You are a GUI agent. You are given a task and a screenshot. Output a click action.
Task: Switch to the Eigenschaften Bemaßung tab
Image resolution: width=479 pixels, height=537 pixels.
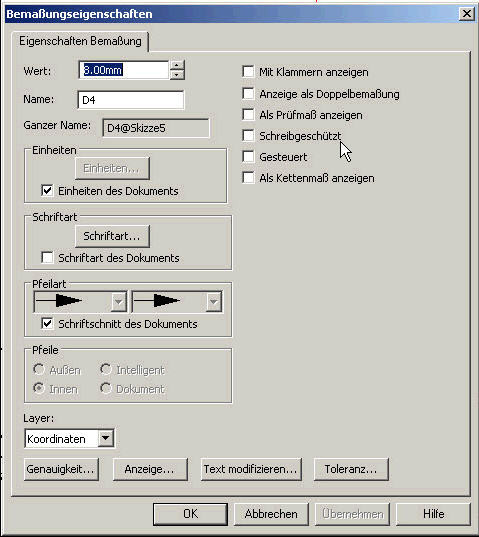pyautogui.click(x=80, y=41)
